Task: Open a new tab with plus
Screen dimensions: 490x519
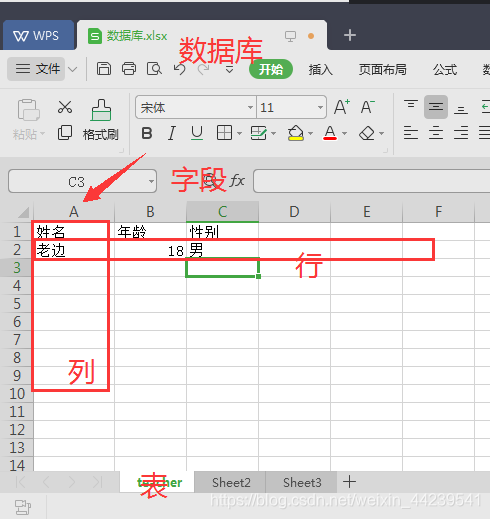Action: (x=350, y=35)
